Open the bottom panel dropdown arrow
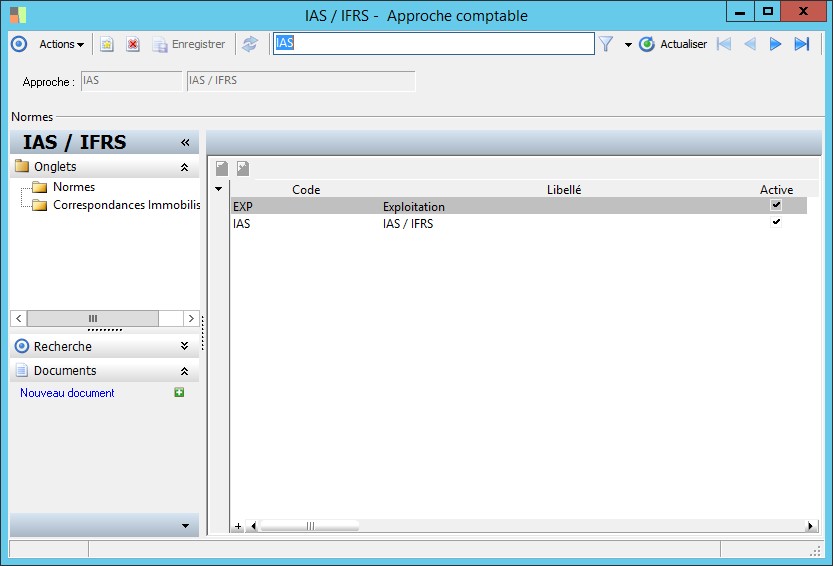The width and height of the screenshot is (833, 566). coord(185,526)
